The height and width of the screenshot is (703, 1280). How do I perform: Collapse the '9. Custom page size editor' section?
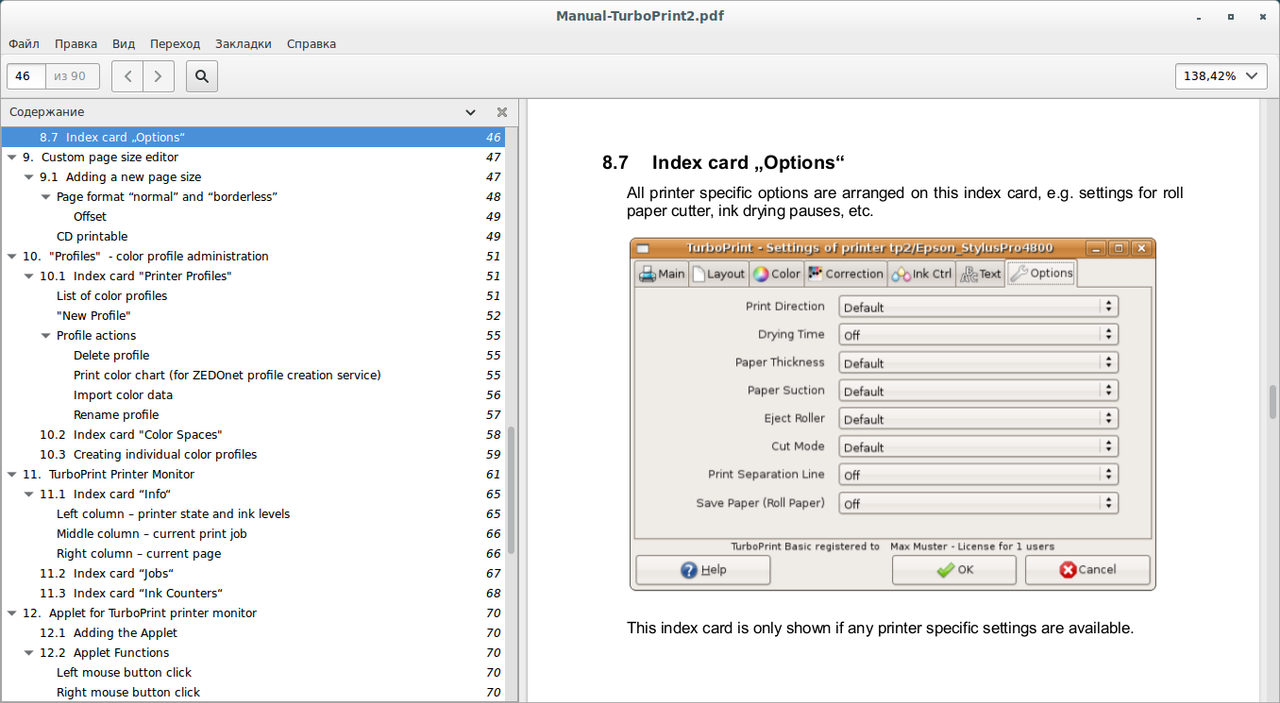tap(12, 157)
